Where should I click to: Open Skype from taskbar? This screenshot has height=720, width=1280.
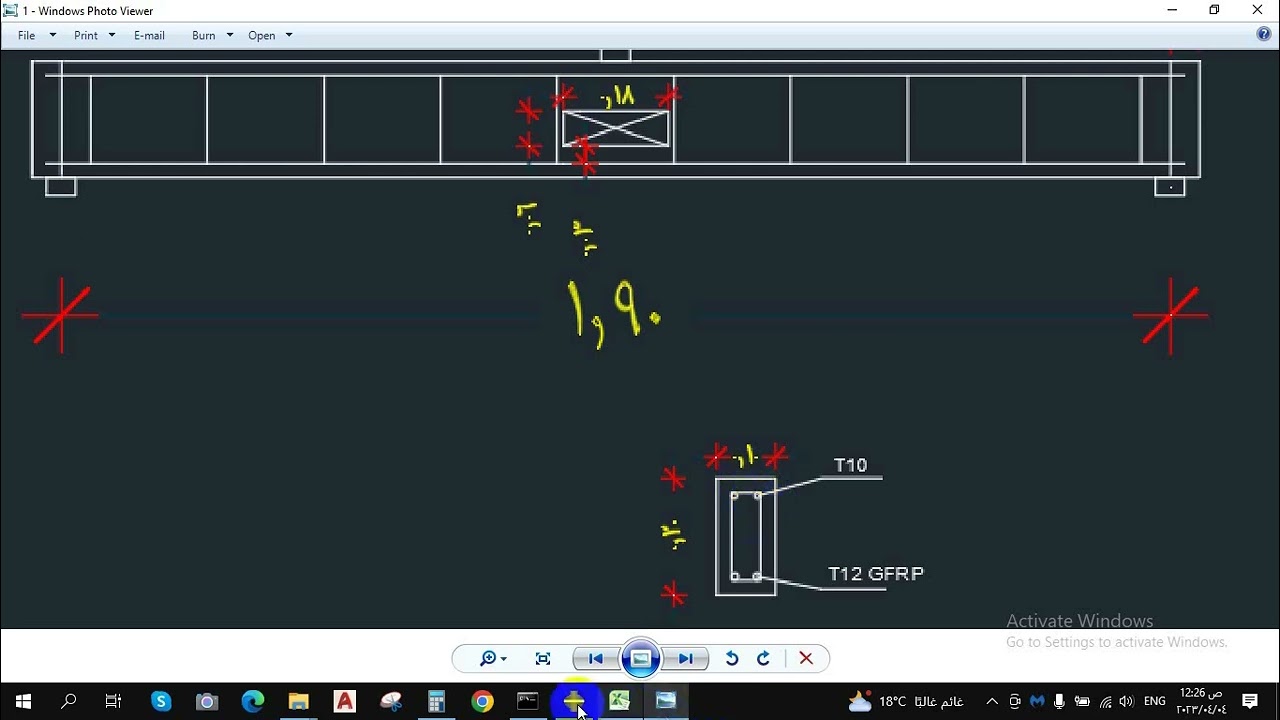click(161, 701)
